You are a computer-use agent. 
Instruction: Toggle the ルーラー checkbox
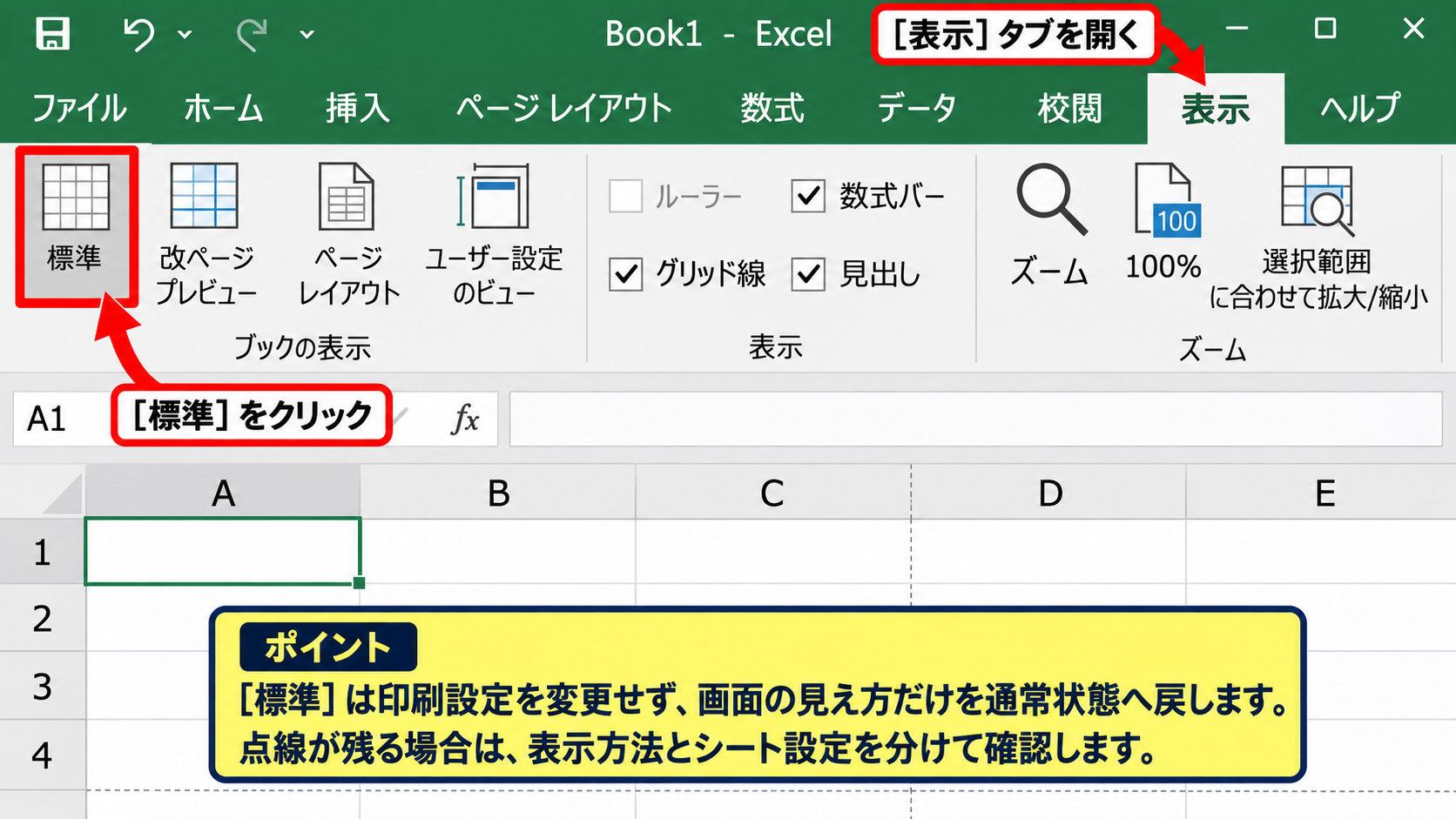(626, 197)
